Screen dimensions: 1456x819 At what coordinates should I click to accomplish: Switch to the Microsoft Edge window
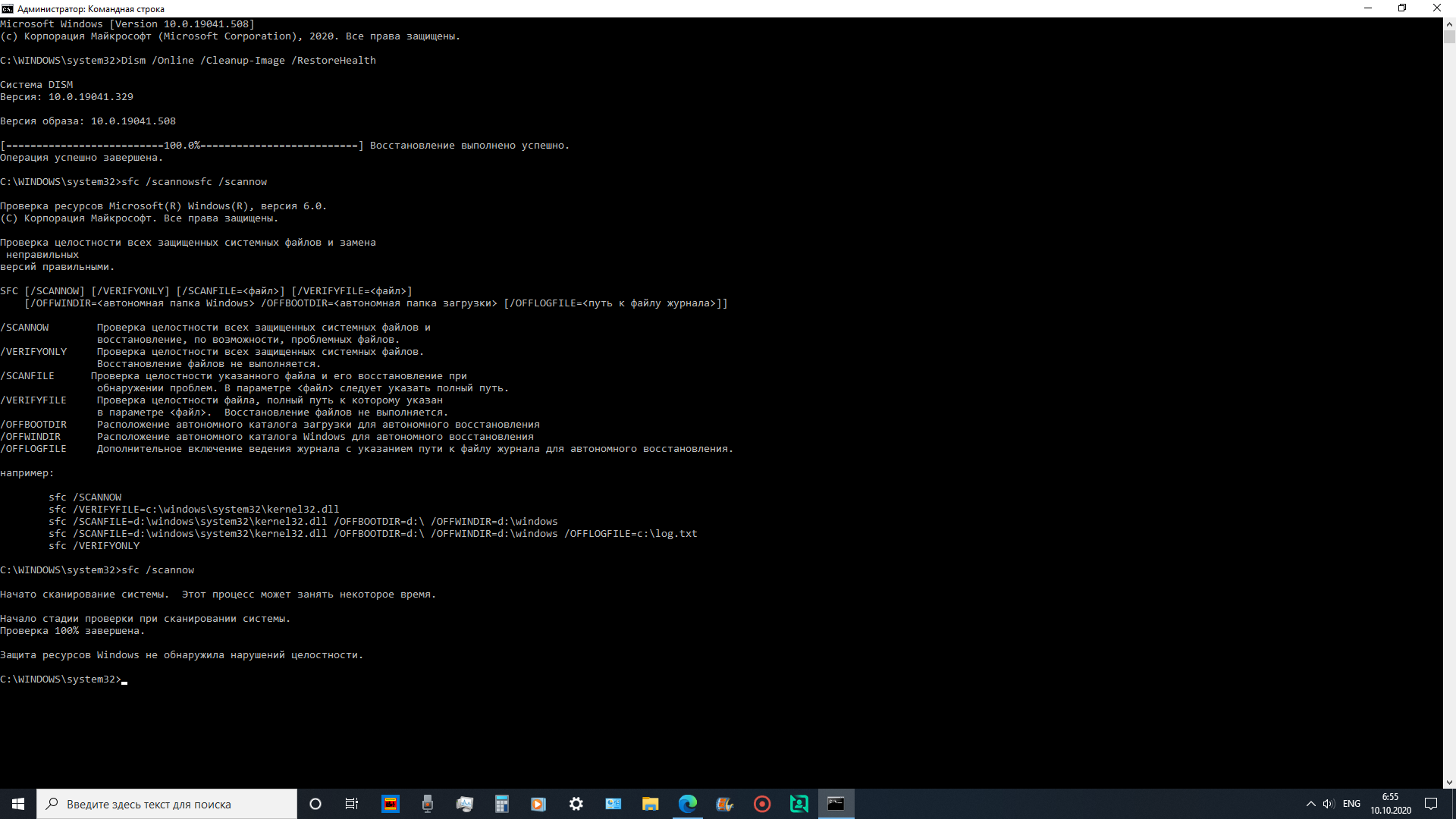click(688, 804)
